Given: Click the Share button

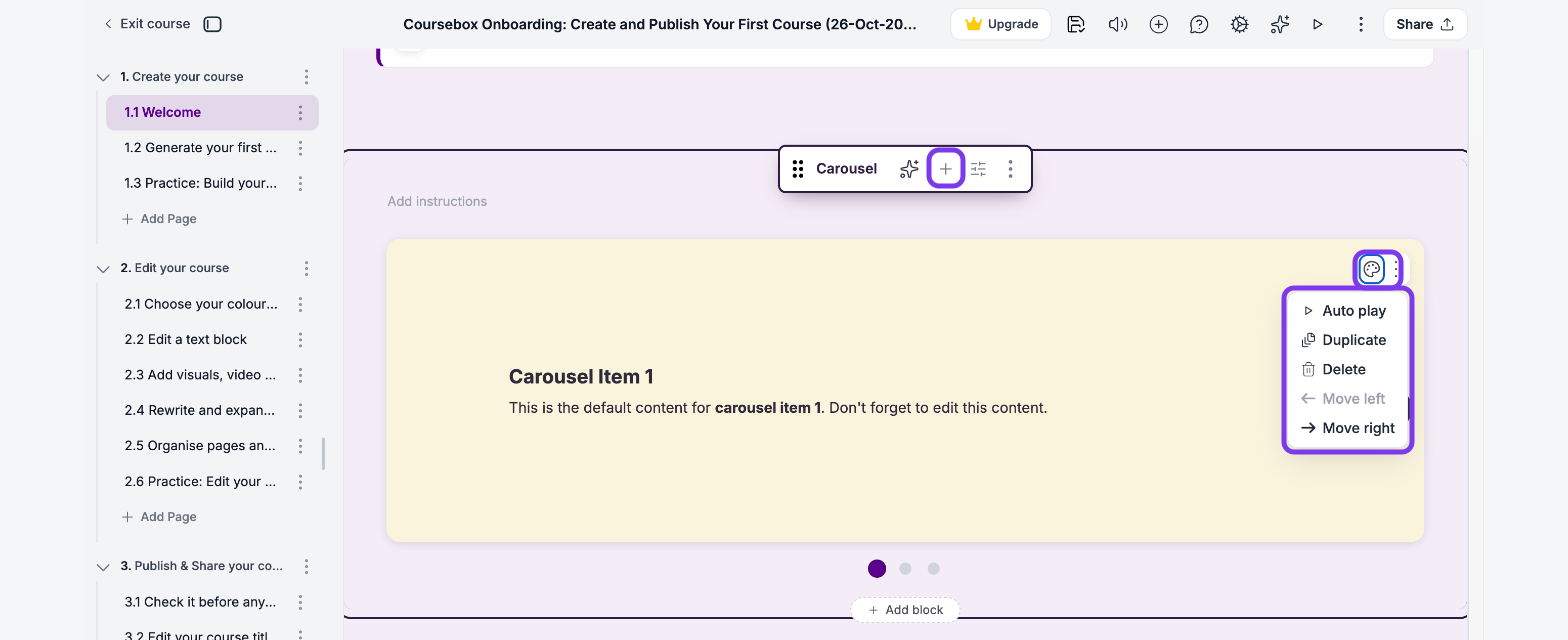Looking at the screenshot, I should pos(1425,24).
